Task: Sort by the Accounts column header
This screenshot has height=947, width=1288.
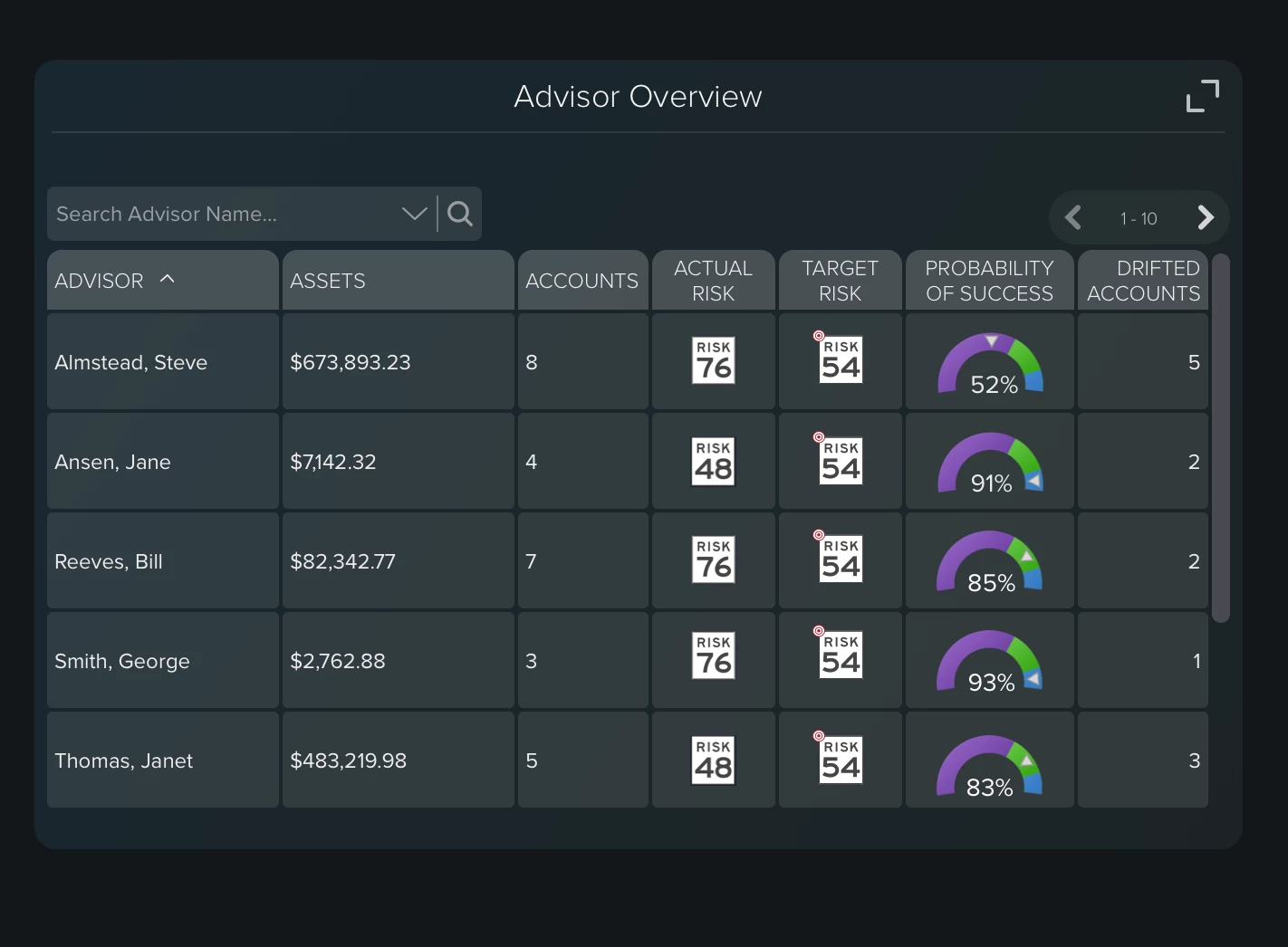Action: point(583,281)
